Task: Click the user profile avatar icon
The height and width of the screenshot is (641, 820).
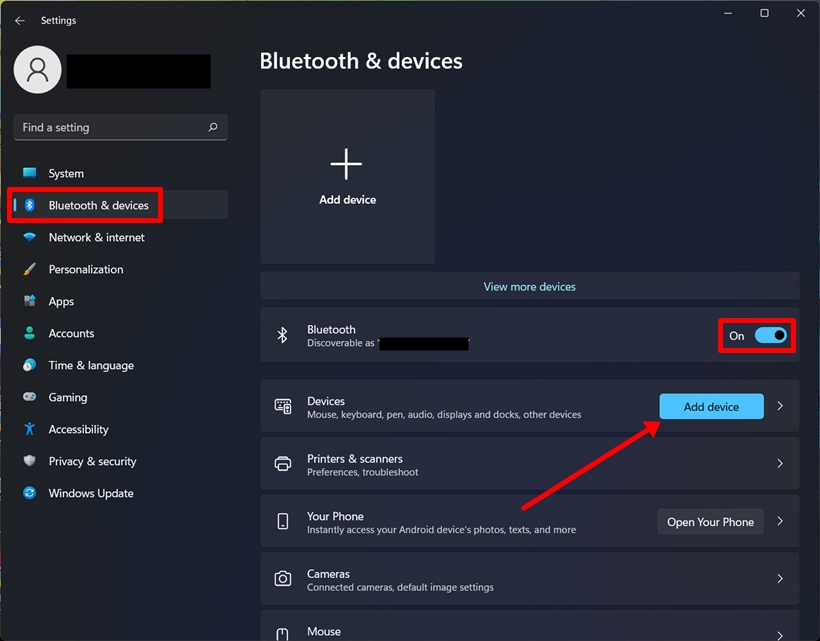Action: pos(38,70)
